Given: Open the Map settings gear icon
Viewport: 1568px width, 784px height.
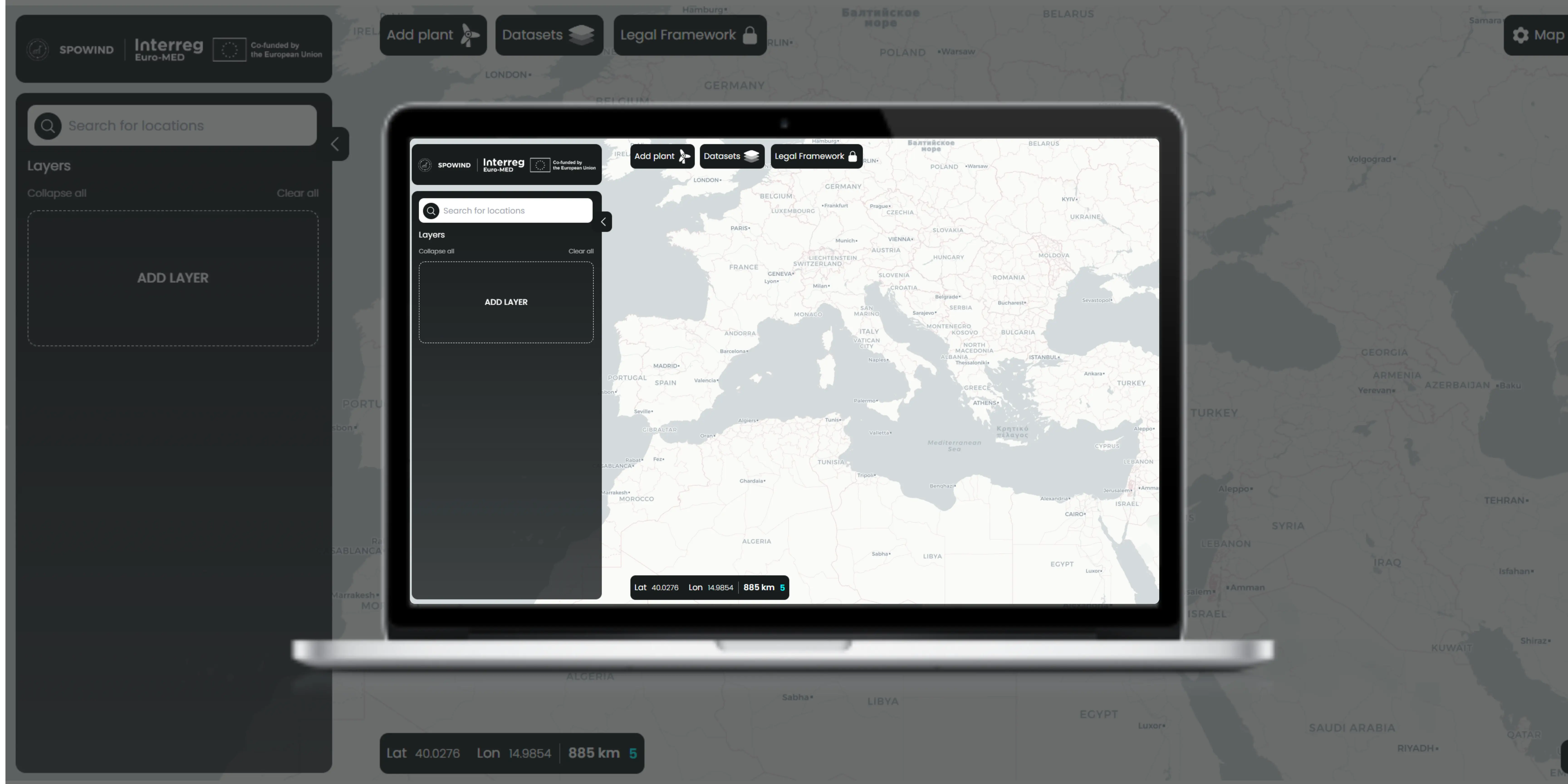Looking at the screenshot, I should pyautogui.click(x=1521, y=35).
